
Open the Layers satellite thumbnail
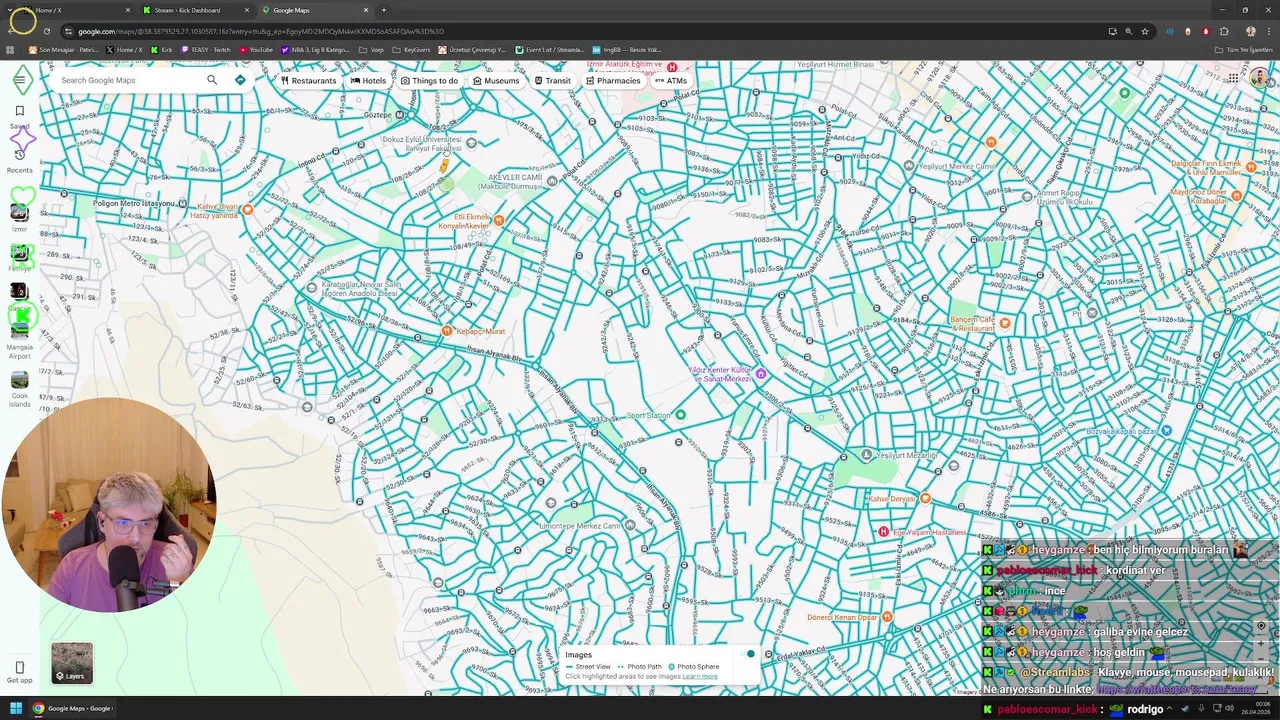click(72, 663)
